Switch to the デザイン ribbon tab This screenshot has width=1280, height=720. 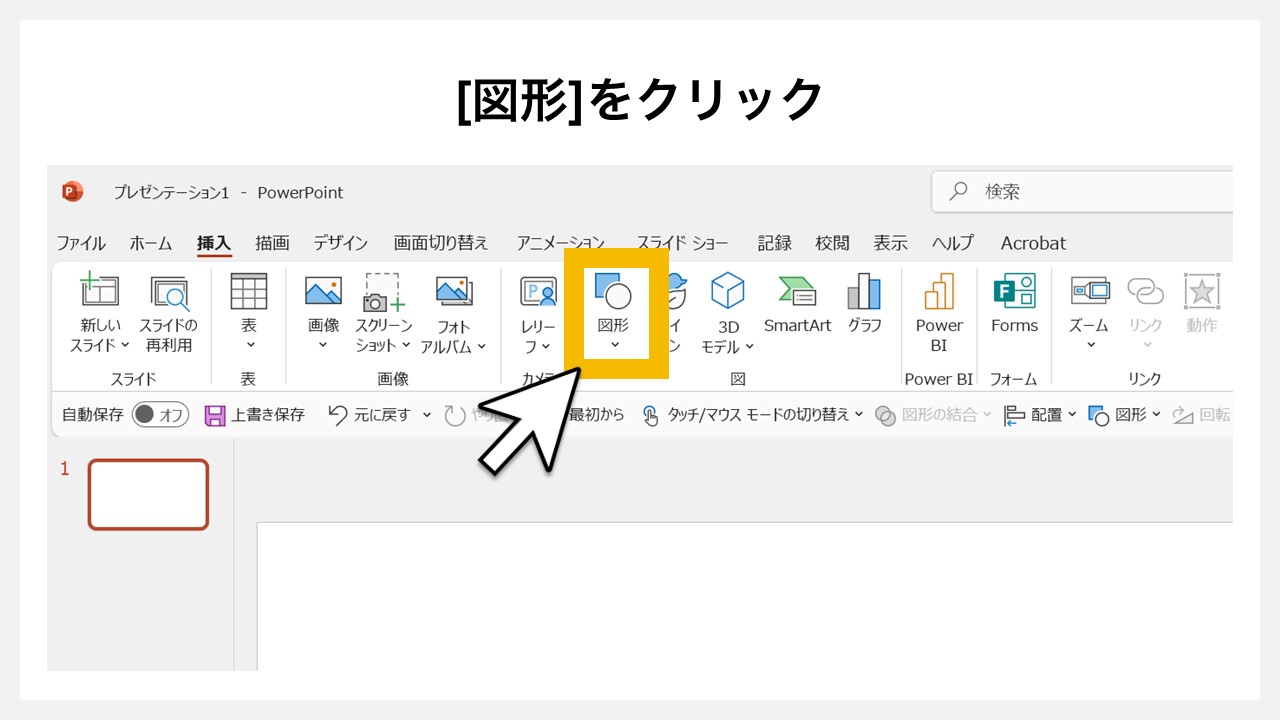point(341,242)
